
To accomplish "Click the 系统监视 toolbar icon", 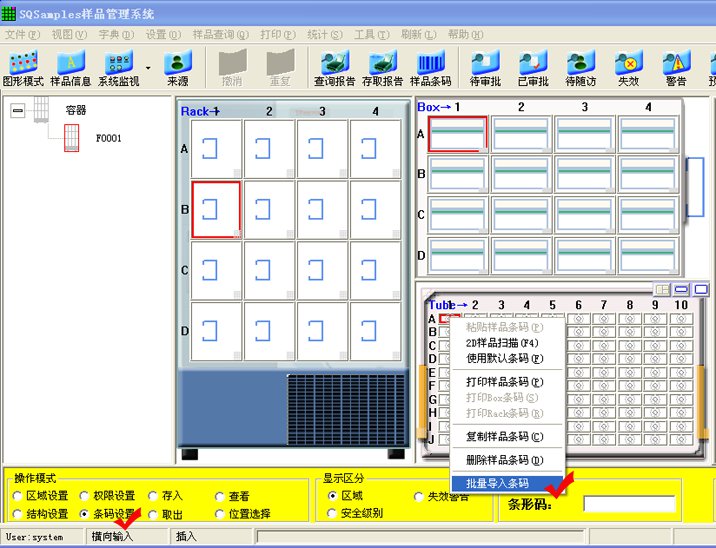I will pos(119,67).
